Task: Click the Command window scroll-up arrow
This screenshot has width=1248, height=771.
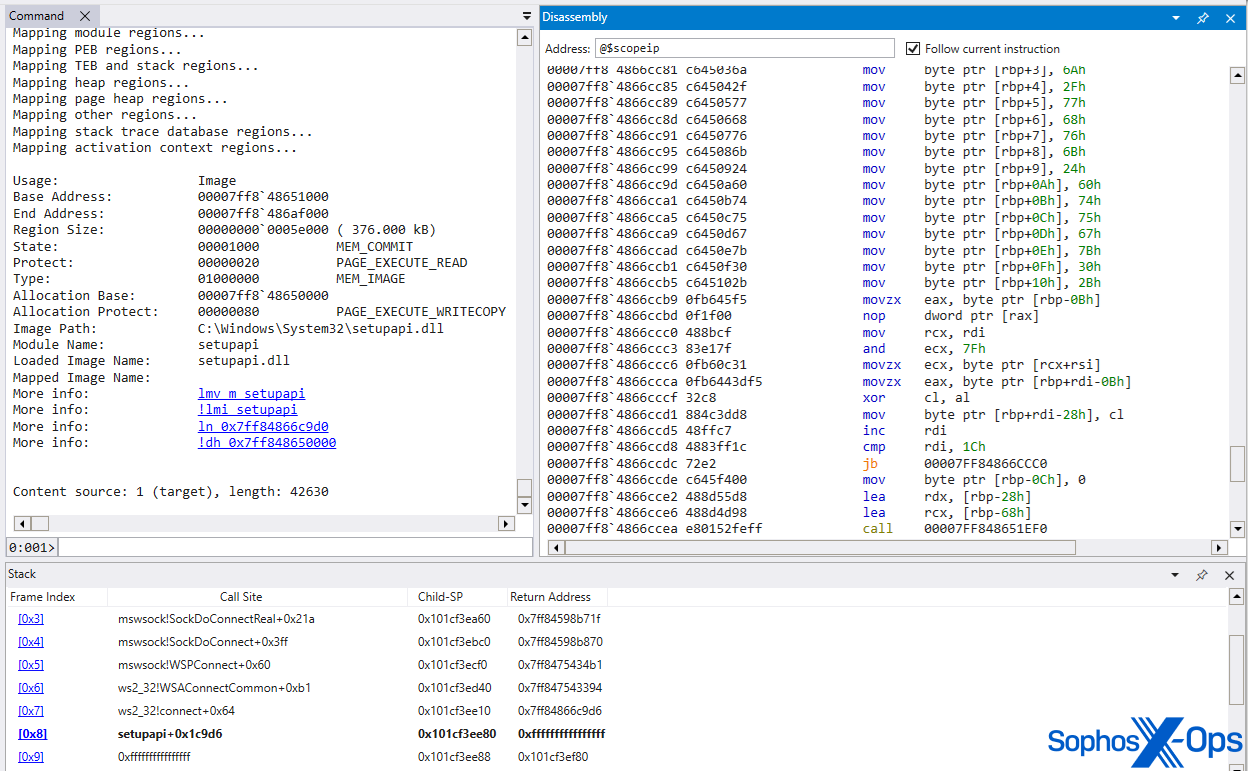Action: pyautogui.click(x=524, y=38)
